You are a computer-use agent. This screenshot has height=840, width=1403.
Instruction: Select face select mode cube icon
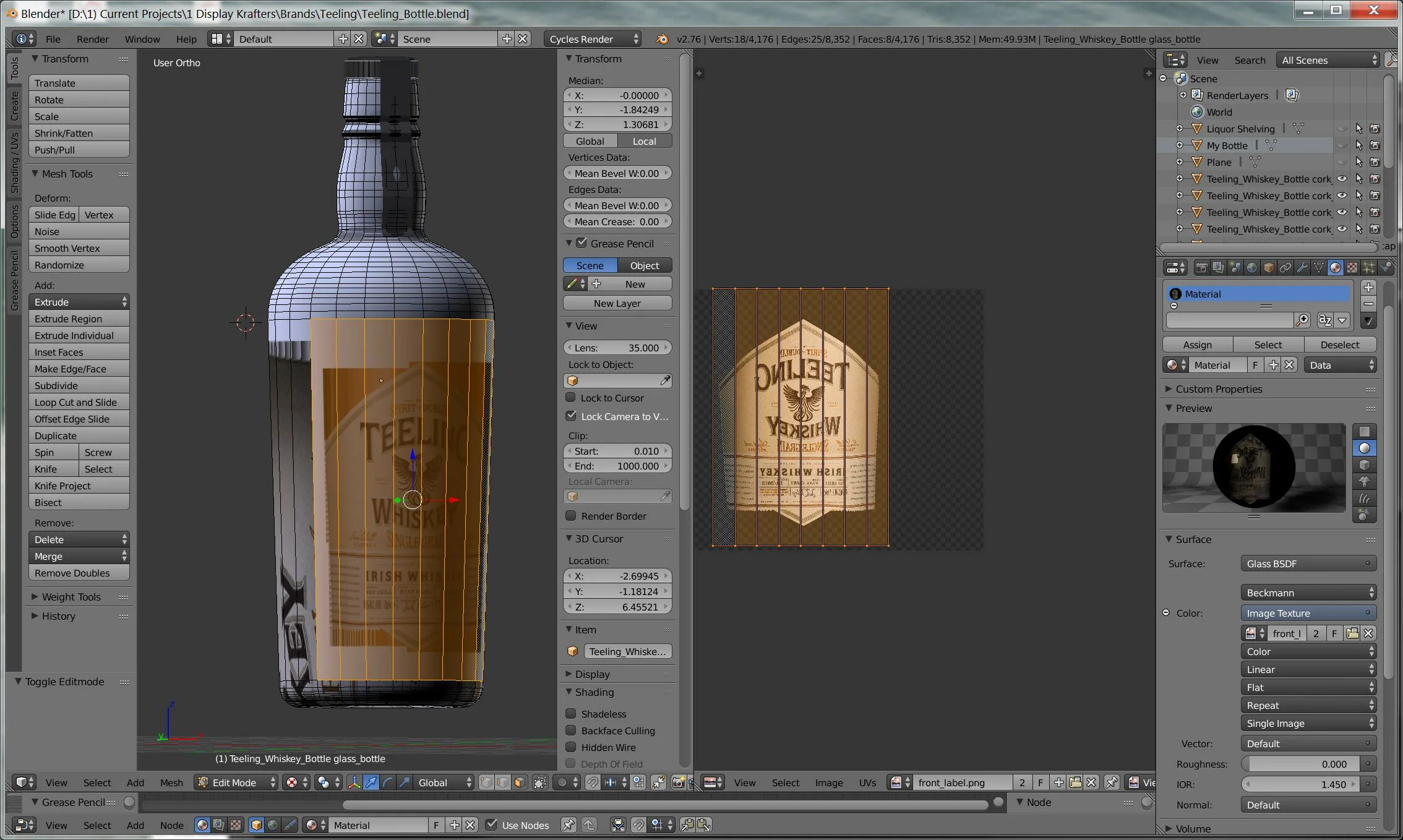(x=520, y=782)
